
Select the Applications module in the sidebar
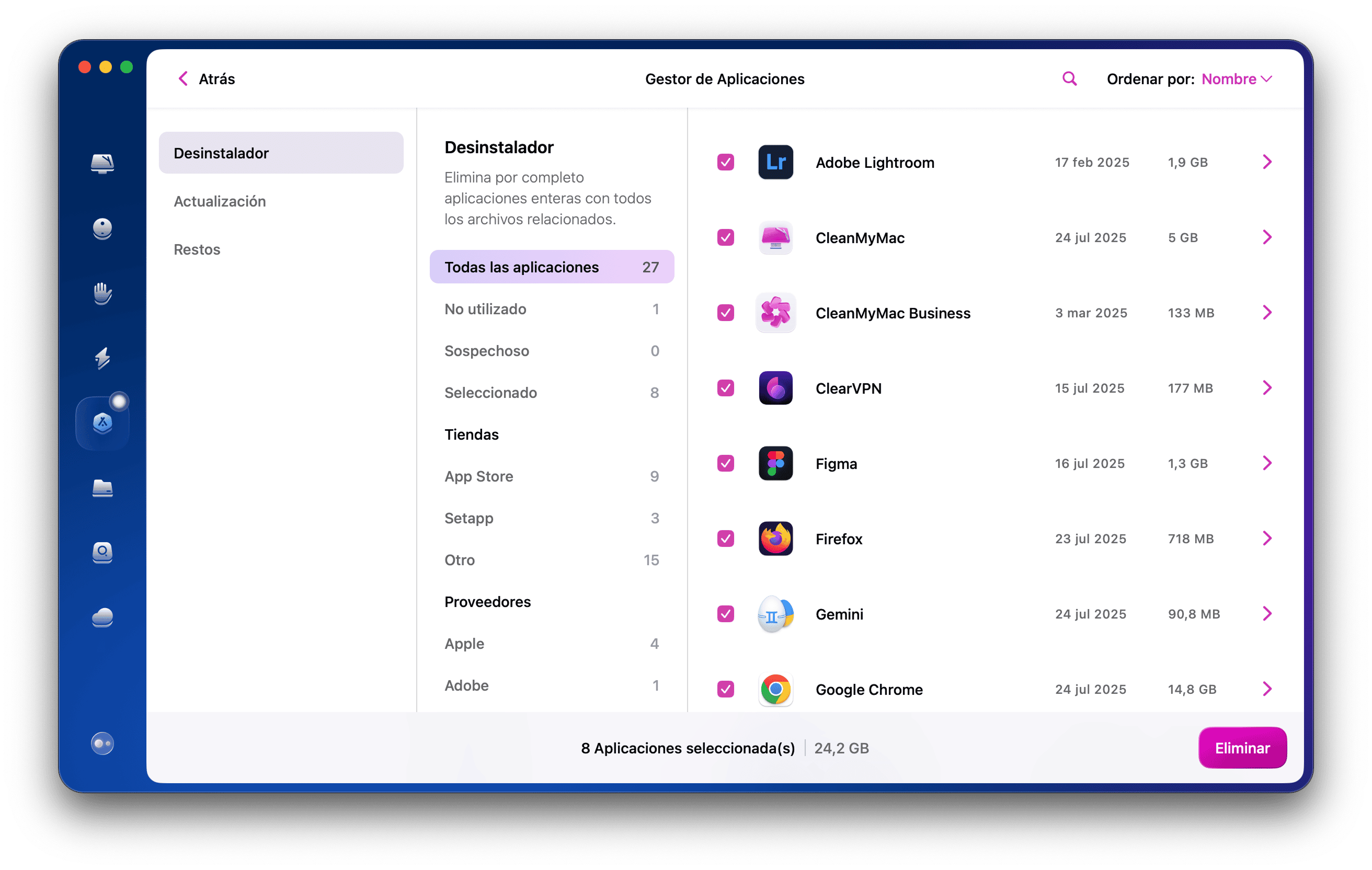point(102,422)
